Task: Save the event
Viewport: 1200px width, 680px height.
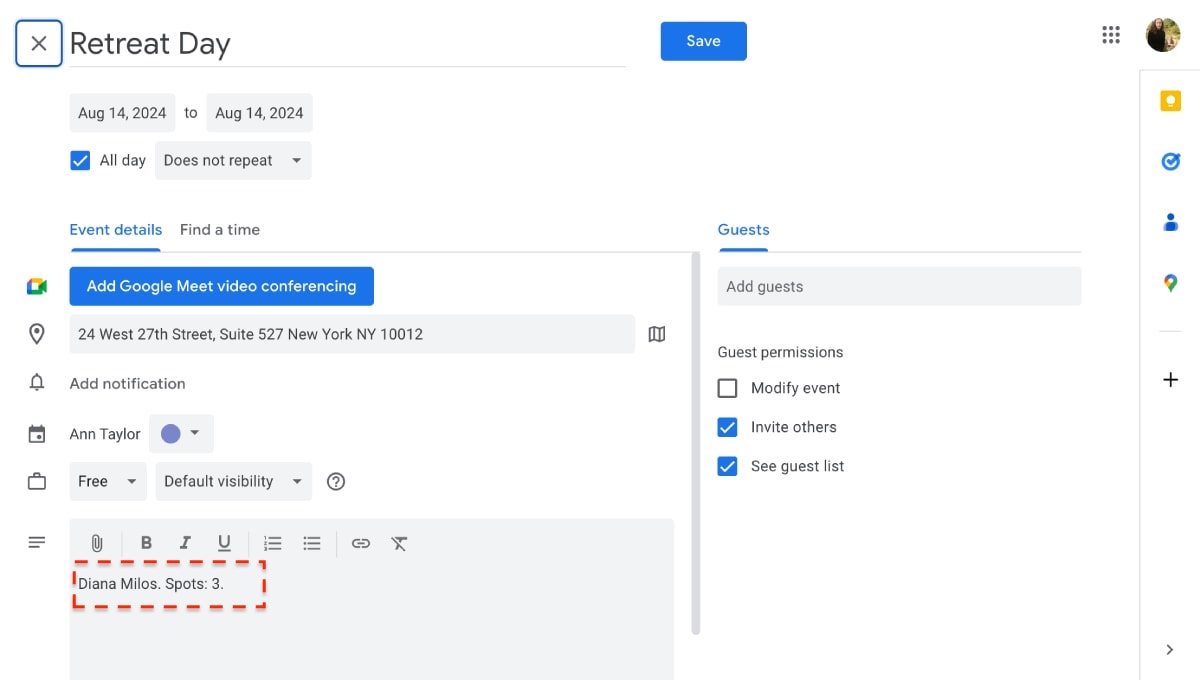Action: pyautogui.click(x=703, y=41)
